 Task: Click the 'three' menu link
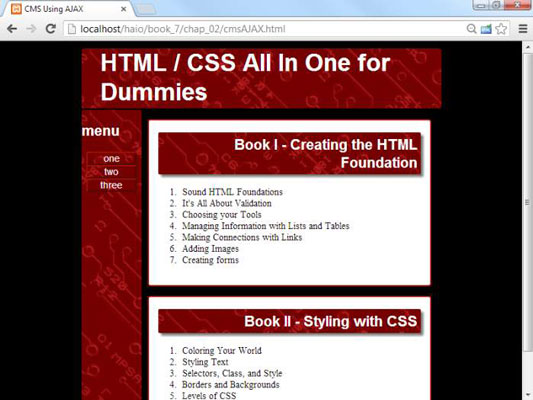pos(111,185)
